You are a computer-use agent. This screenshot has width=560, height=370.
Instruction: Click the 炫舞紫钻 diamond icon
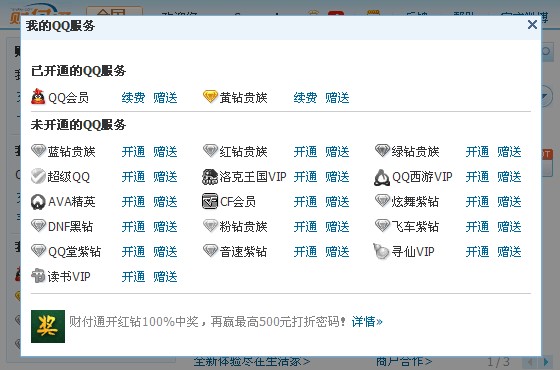pos(382,201)
